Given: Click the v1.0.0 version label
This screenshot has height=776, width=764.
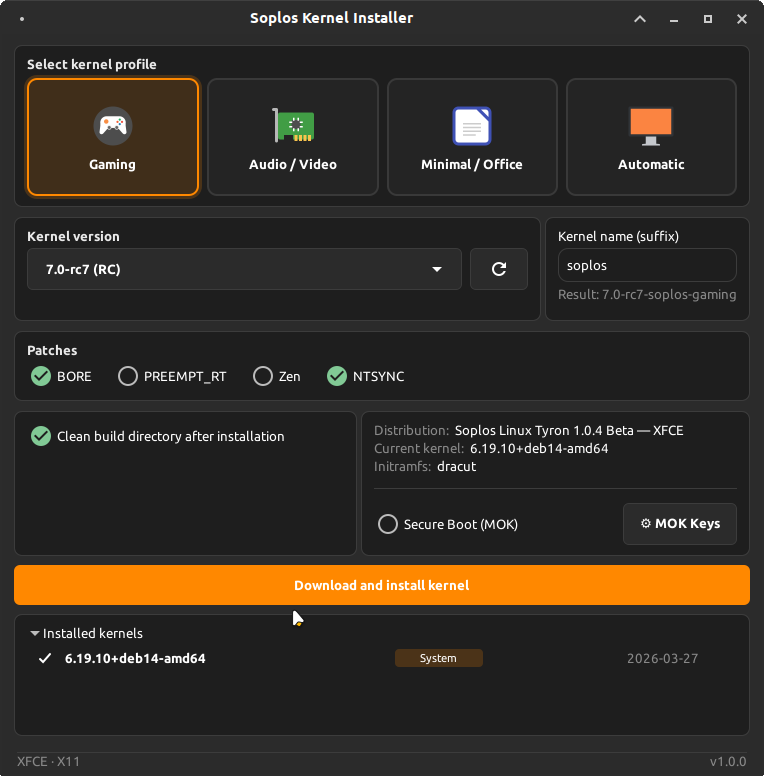Looking at the screenshot, I should 728,761.
